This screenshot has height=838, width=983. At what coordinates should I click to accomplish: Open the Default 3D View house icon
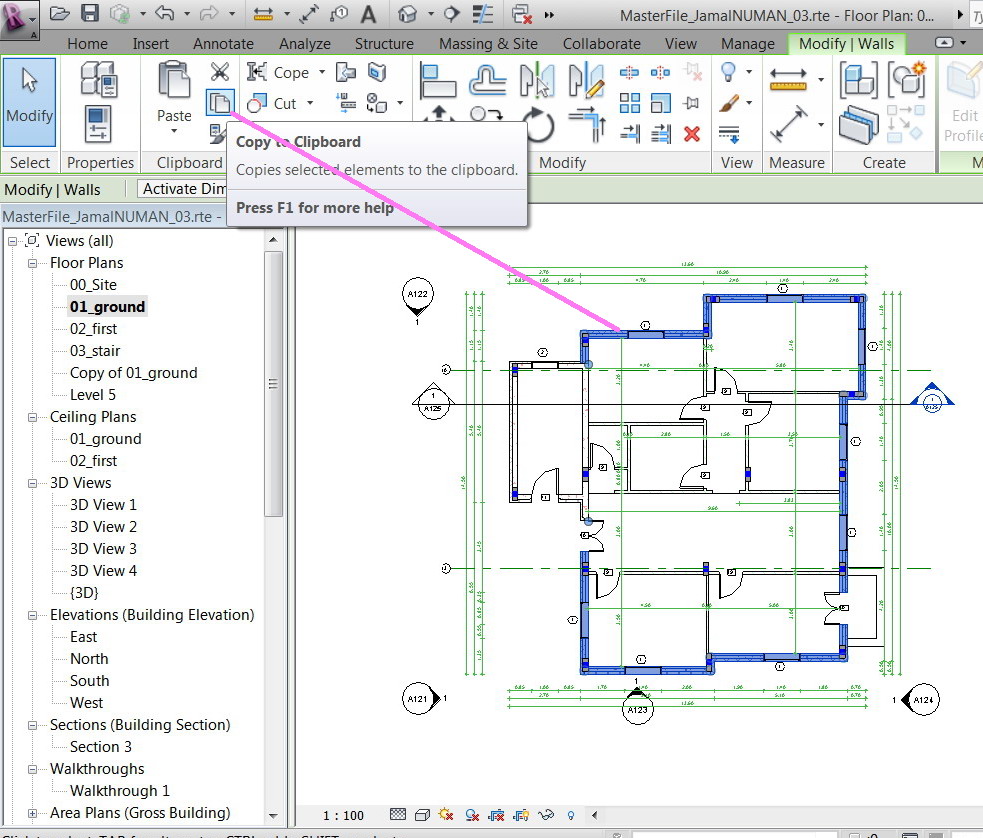coord(407,14)
